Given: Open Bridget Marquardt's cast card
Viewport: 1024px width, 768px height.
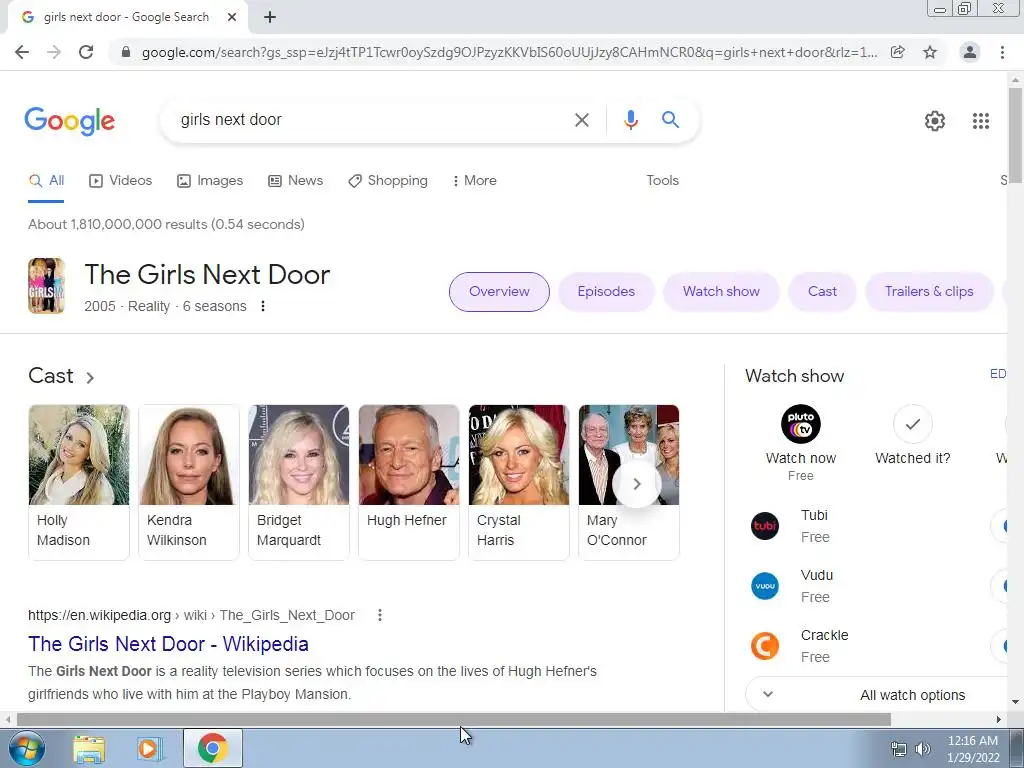Looking at the screenshot, I should click(x=298, y=483).
